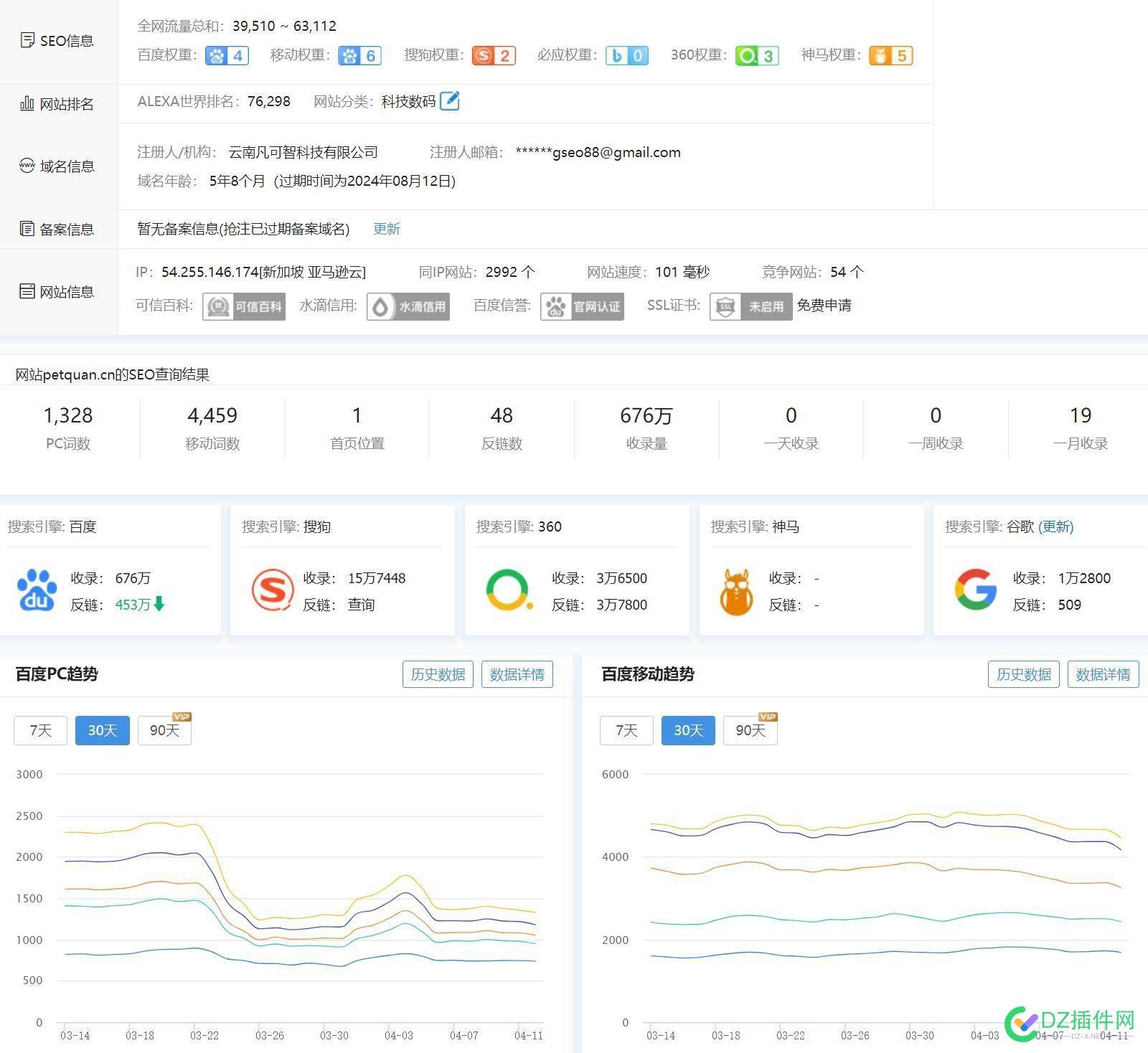Click the 同IP网站 count 2992 个

(510, 272)
